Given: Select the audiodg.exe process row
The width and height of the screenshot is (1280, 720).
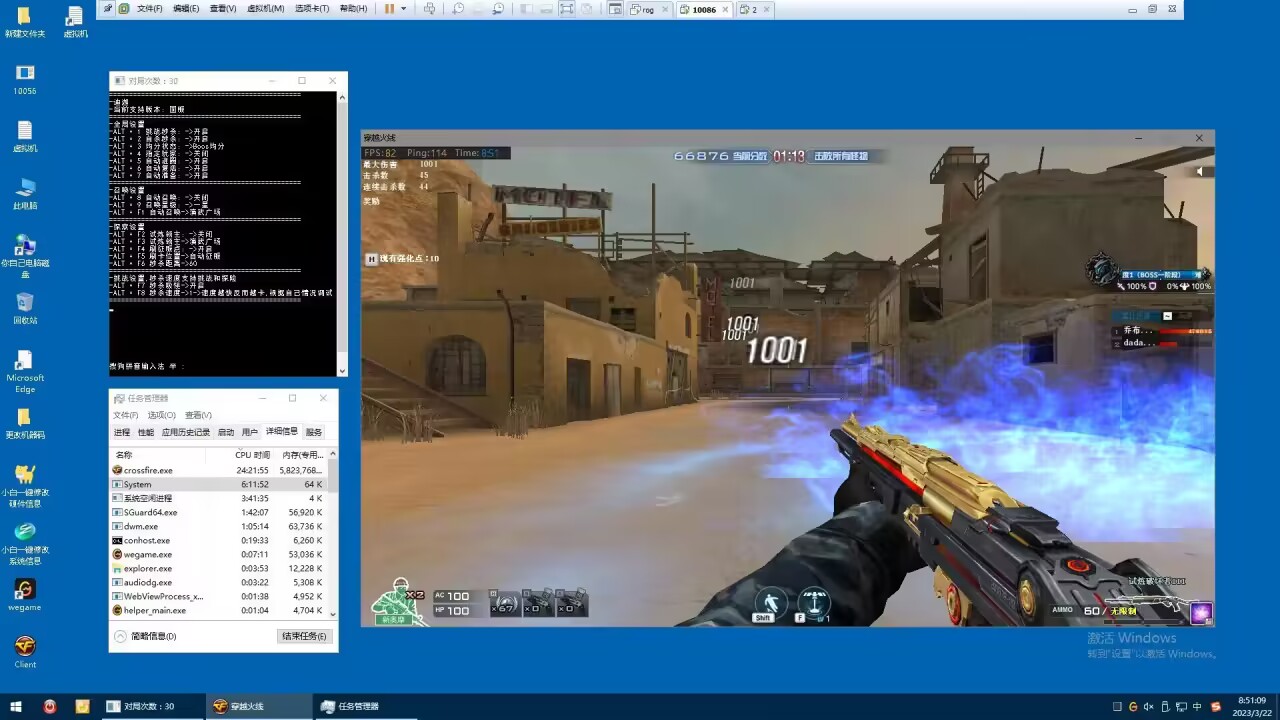Looking at the screenshot, I should [x=218, y=582].
